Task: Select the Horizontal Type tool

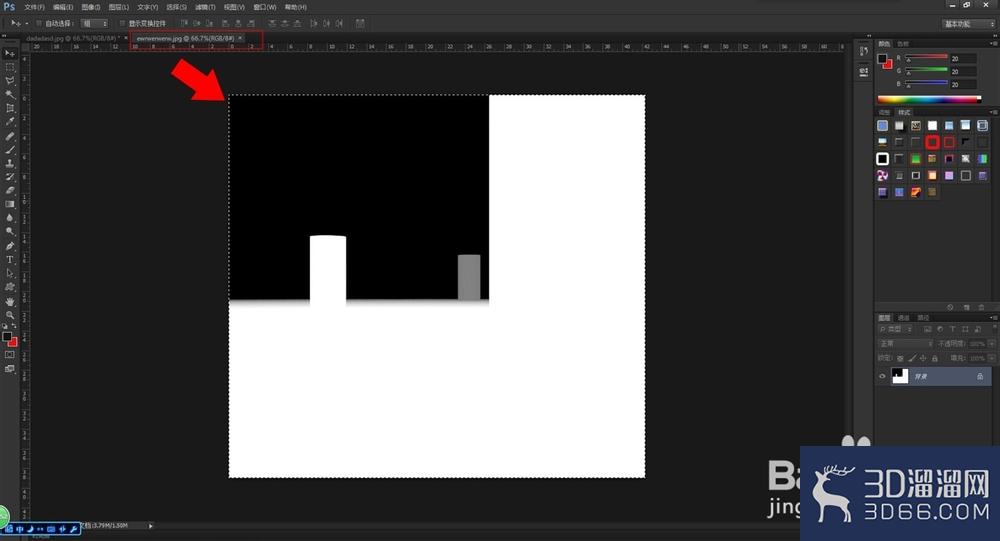Action: tap(10, 260)
